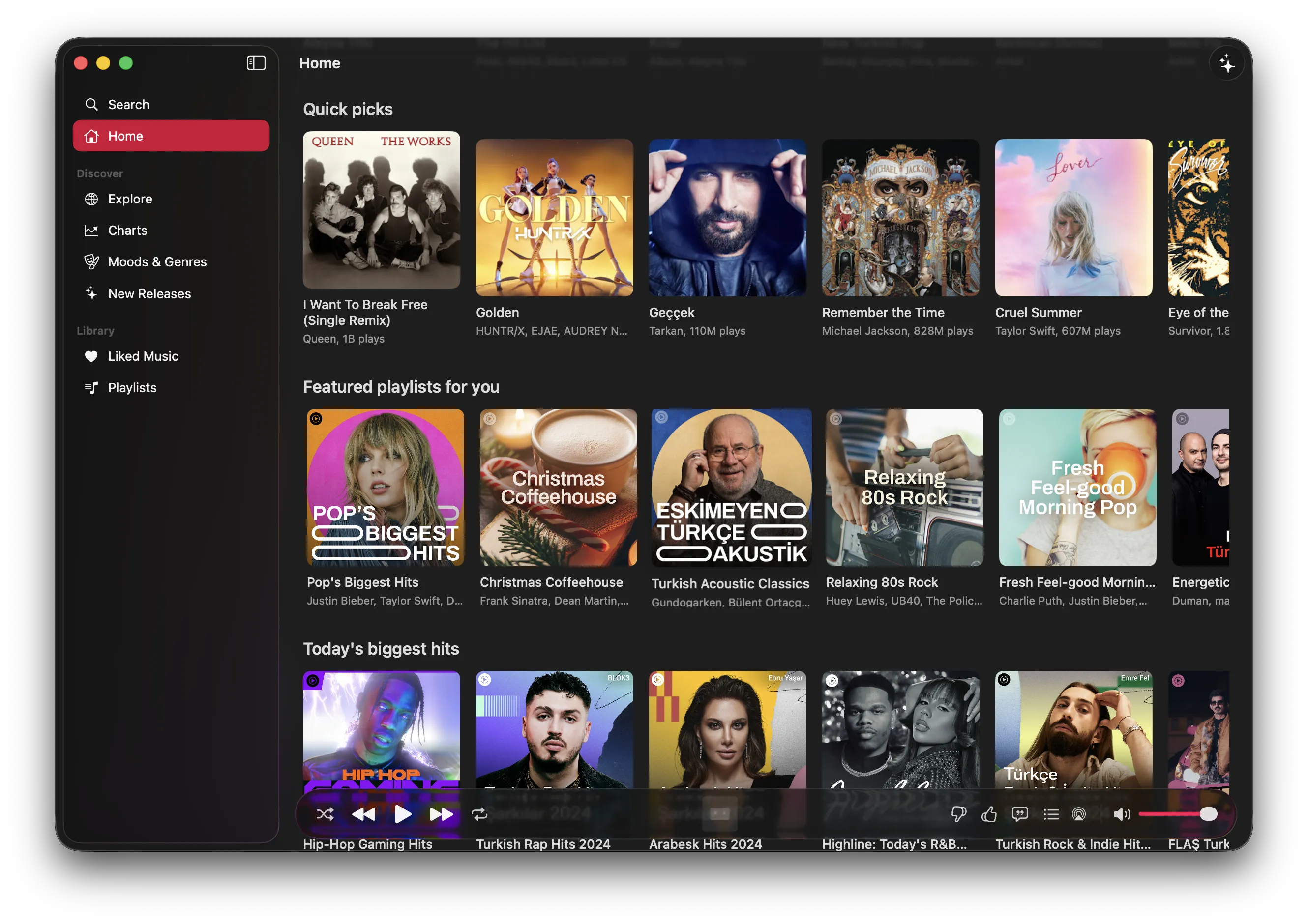
Task: Skip to the next track
Action: (441, 814)
